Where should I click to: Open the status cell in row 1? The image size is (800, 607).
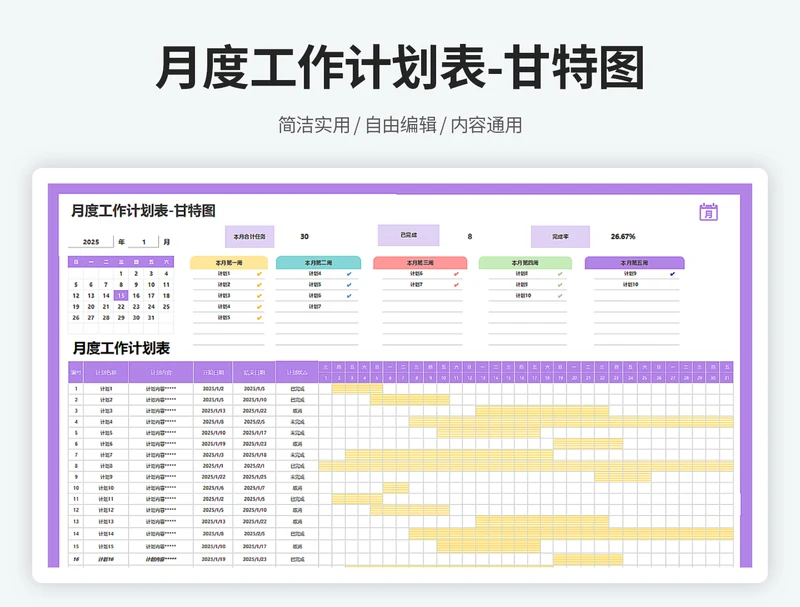click(x=297, y=389)
